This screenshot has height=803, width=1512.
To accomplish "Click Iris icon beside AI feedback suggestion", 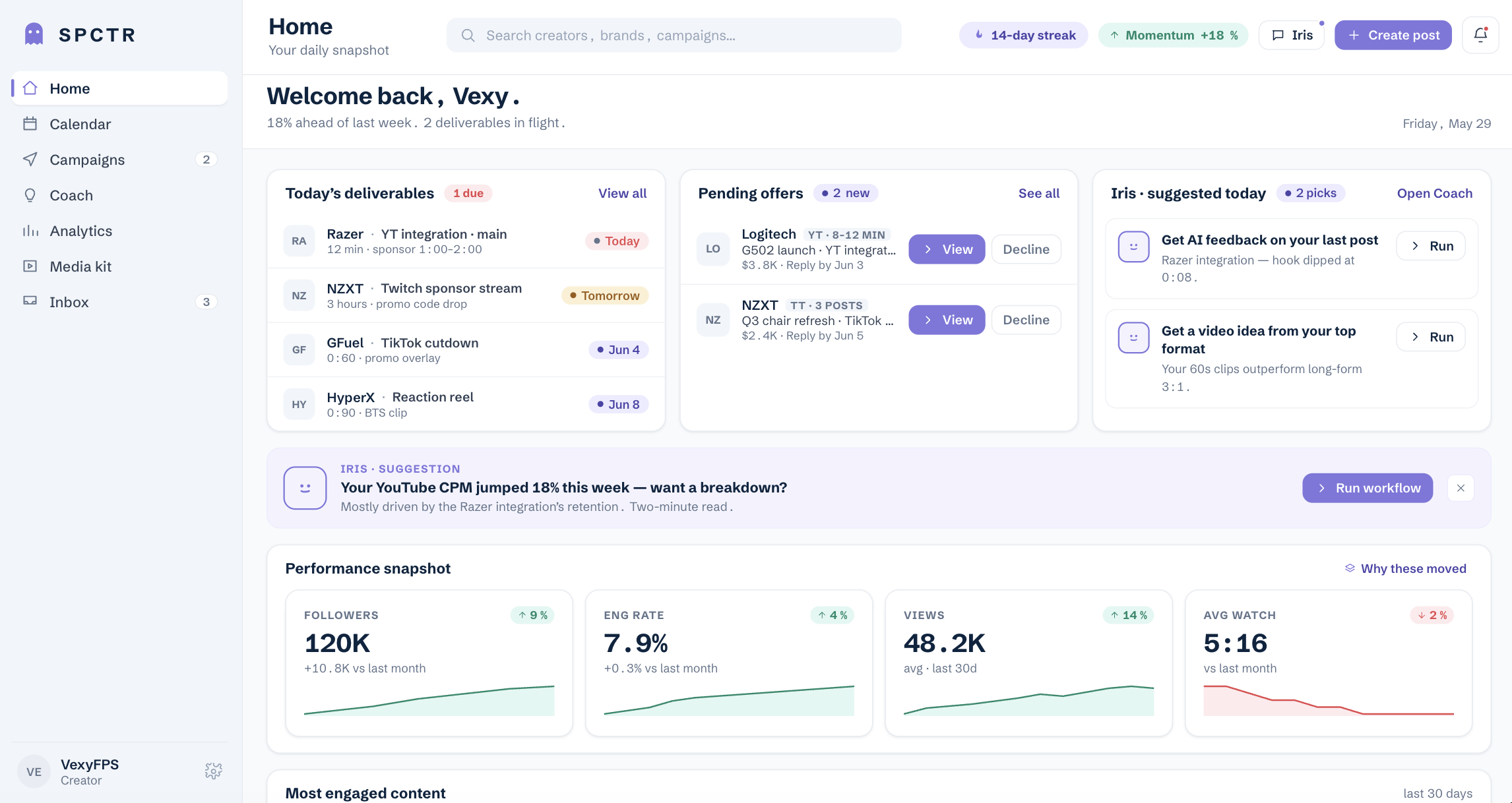I will (x=1134, y=247).
